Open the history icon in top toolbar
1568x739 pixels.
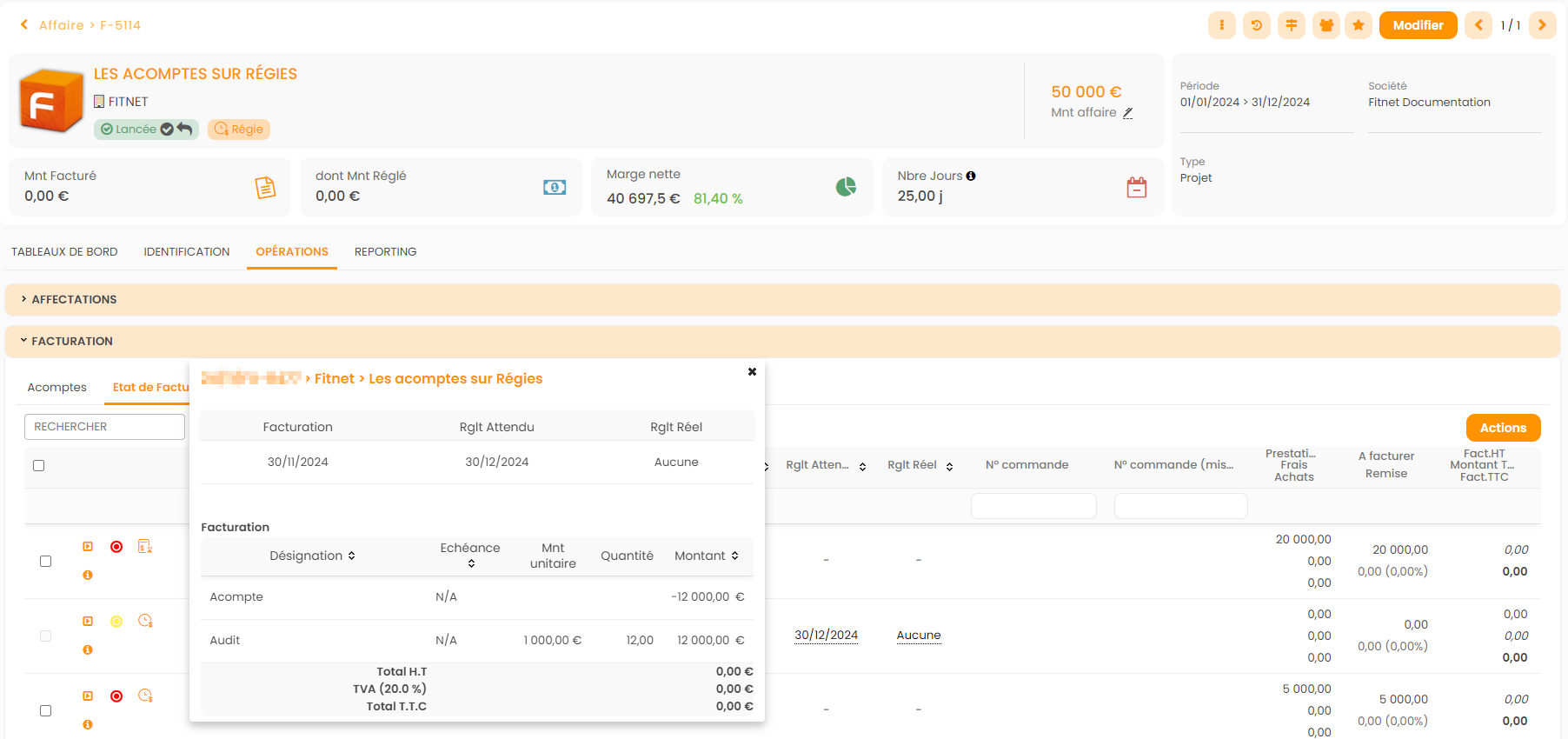click(x=1256, y=25)
